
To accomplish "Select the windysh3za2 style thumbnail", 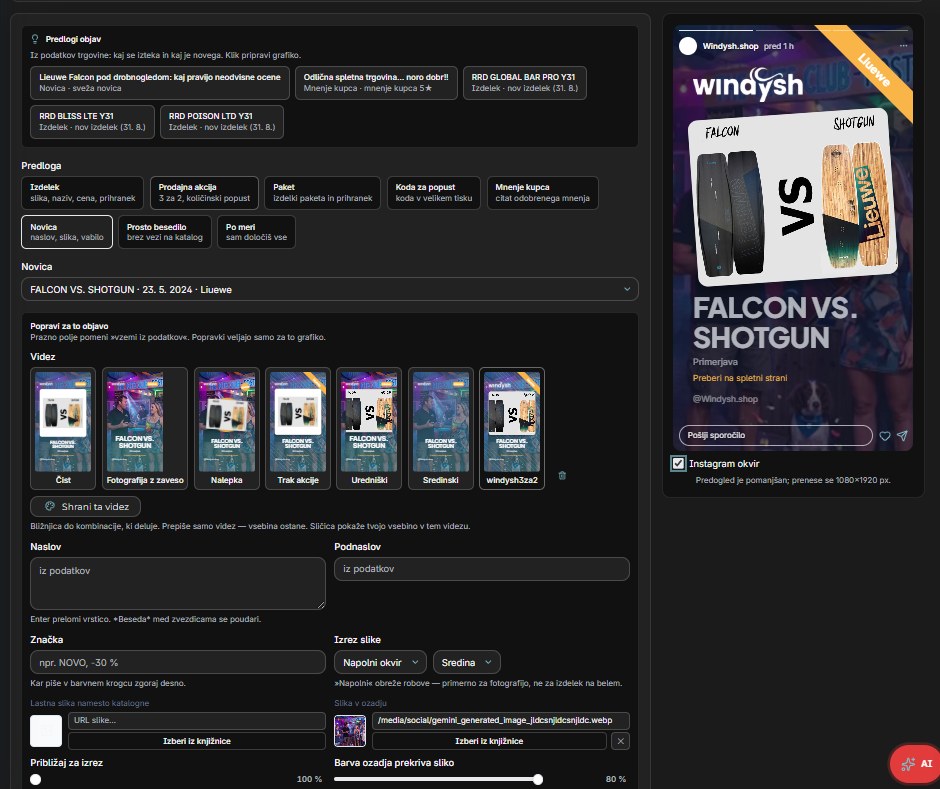I will point(512,428).
